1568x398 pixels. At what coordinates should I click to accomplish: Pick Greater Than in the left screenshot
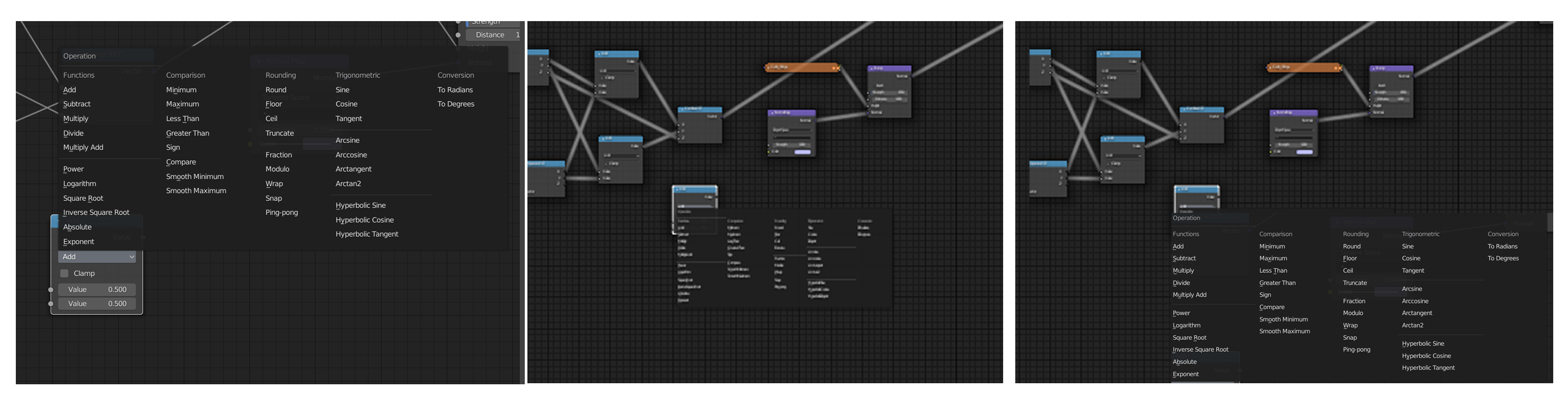point(187,133)
